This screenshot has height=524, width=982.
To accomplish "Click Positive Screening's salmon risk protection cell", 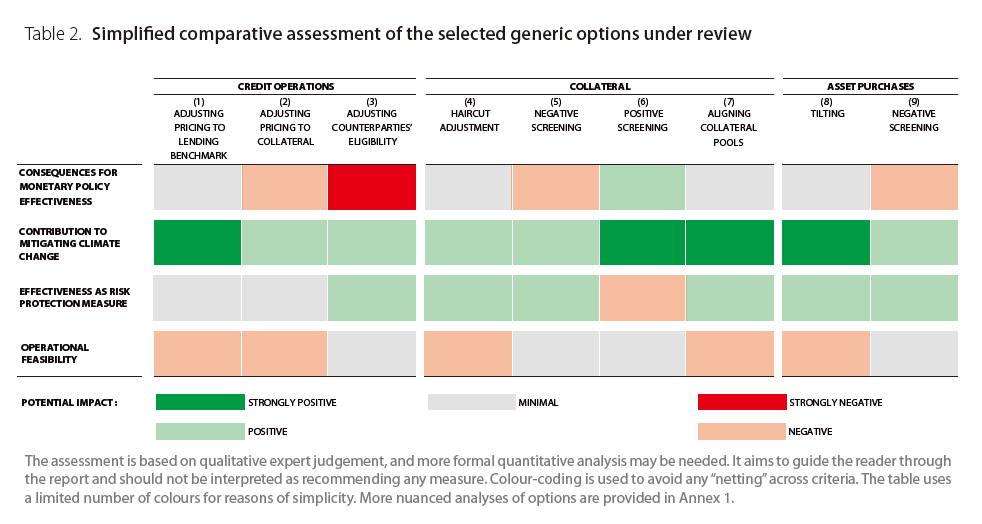I will pyautogui.click(x=642, y=298).
